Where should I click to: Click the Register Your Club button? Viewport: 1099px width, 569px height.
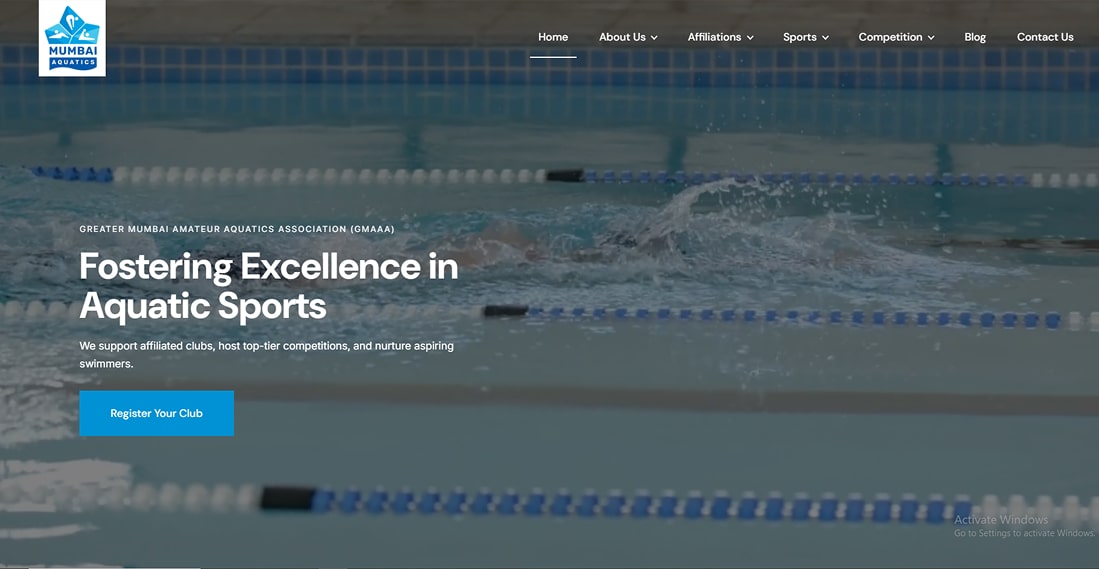(x=156, y=413)
